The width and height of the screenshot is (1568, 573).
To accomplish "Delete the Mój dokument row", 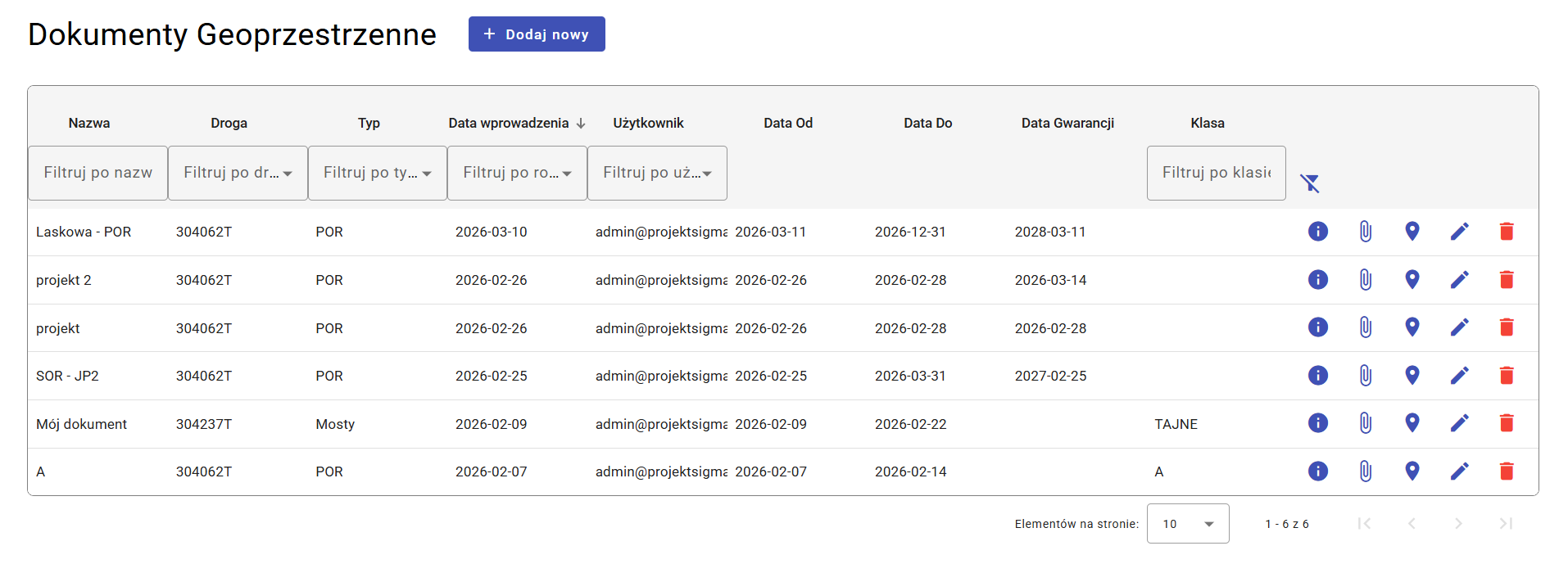I will (1506, 423).
